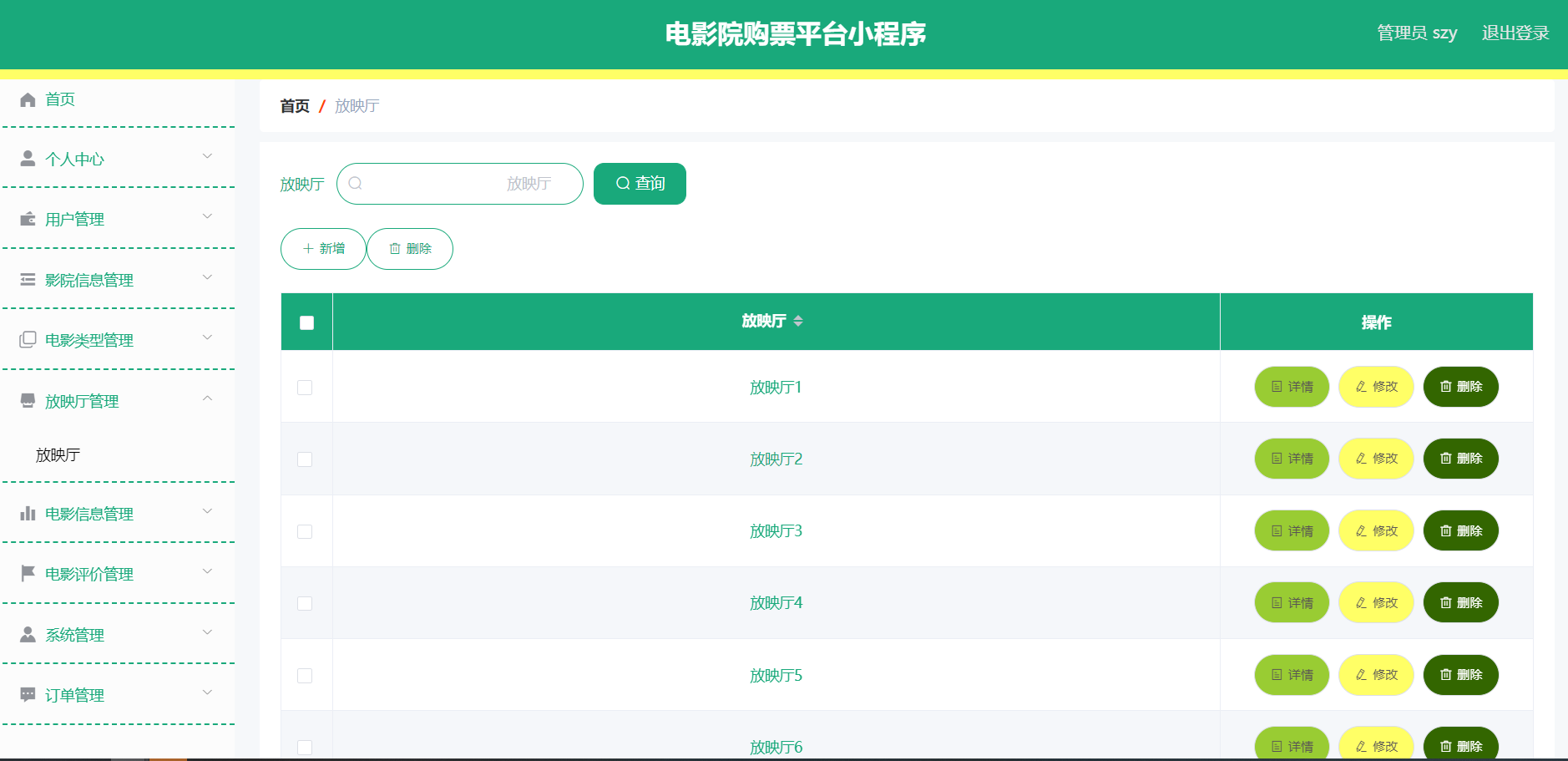This screenshot has width=1568, height=761.
Task: Open details for 放映厅3
Action: pyautogui.click(x=1292, y=530)
